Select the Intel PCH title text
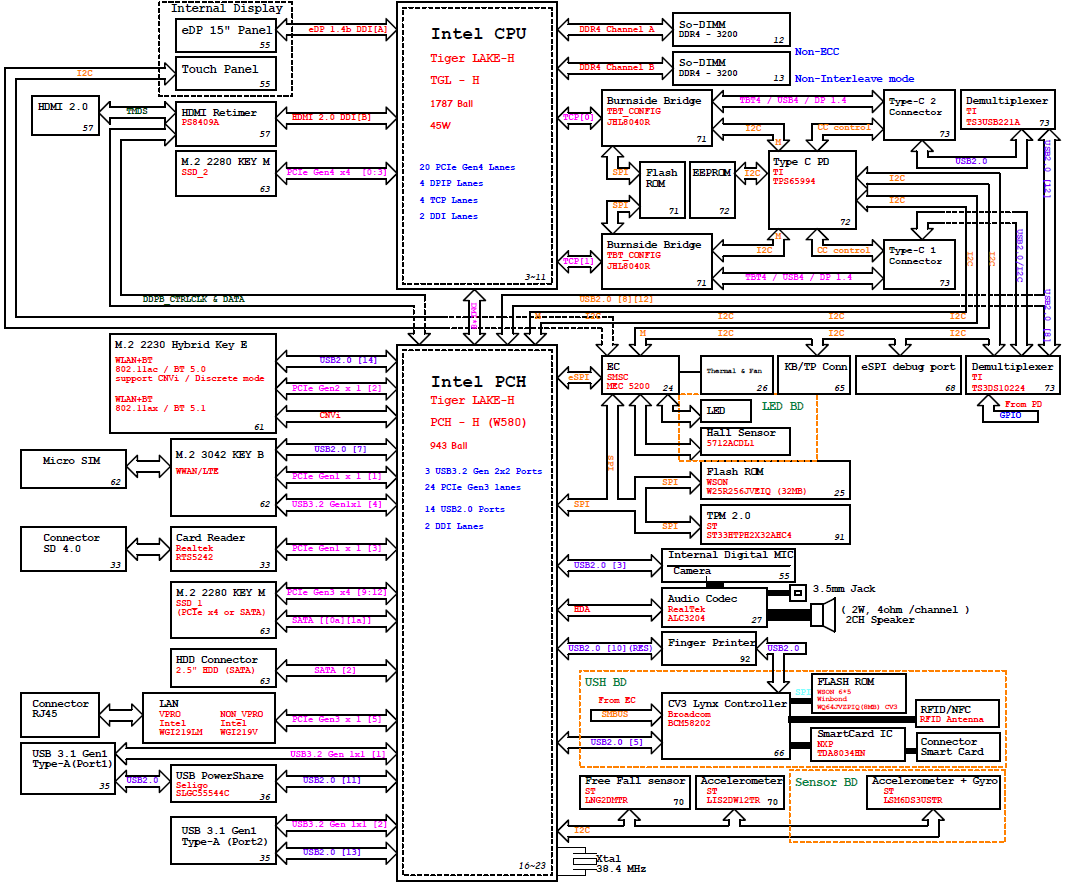This screenshot has width=1065, height=891. point(478,382)
